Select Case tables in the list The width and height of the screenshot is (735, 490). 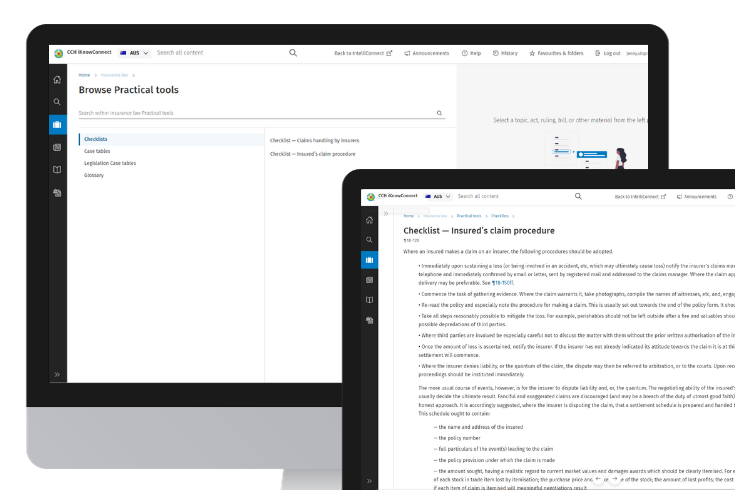(x=98, y=151)
